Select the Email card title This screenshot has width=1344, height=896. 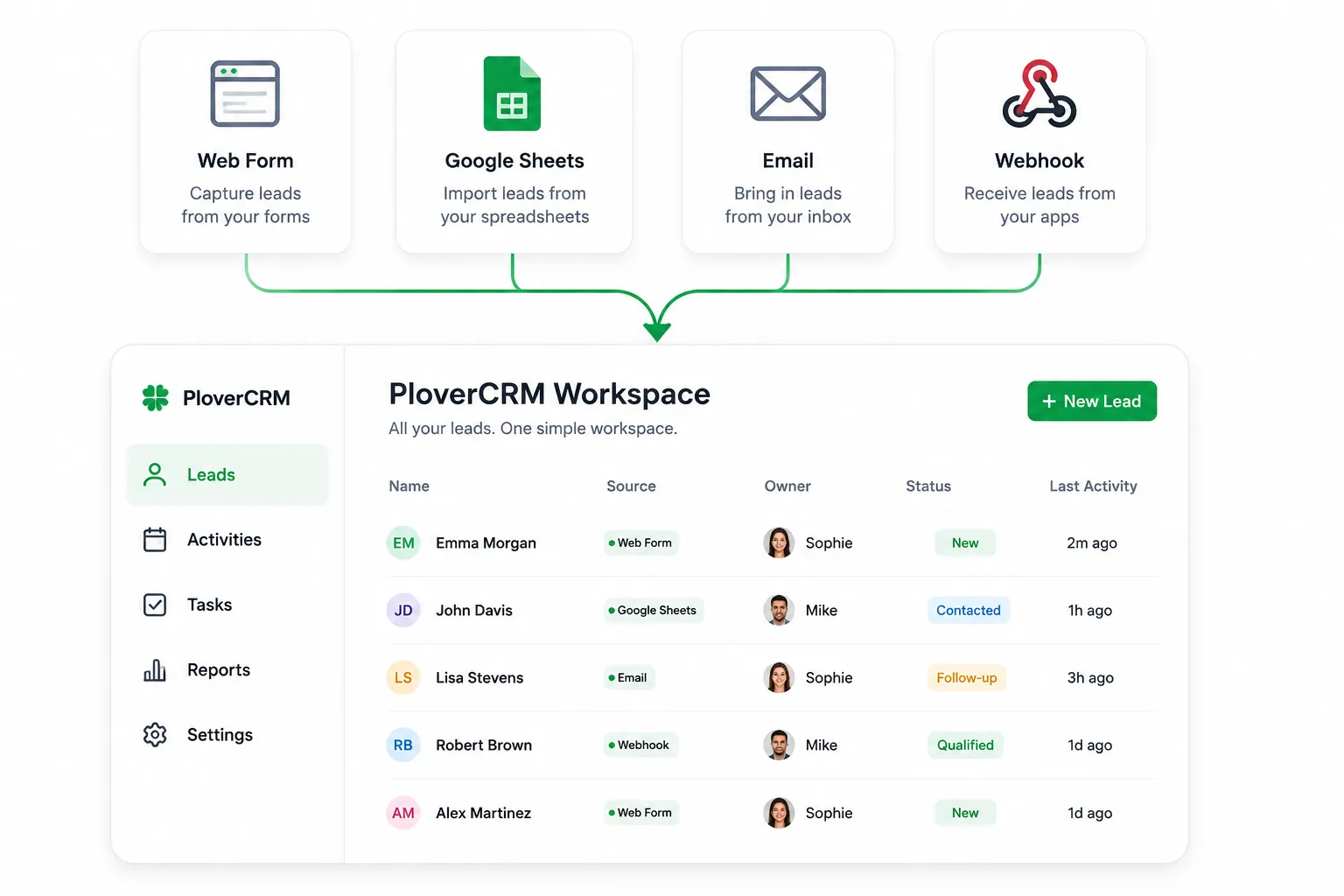pos(787,161)
